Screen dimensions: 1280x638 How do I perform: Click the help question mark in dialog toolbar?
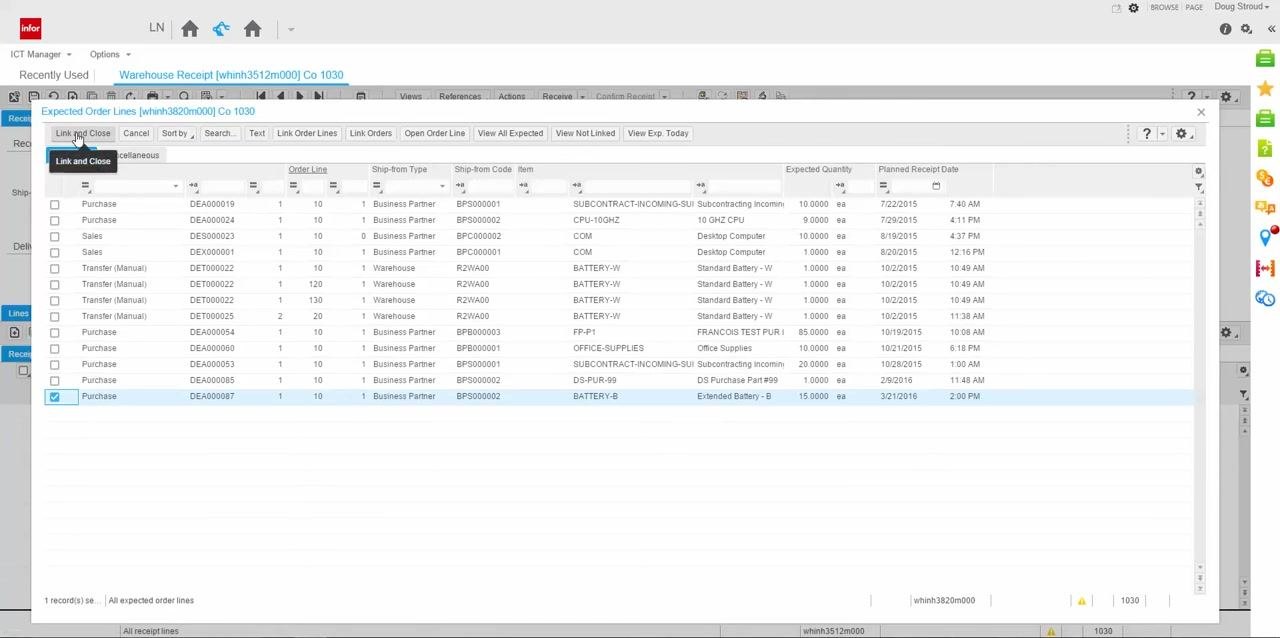1147,133
